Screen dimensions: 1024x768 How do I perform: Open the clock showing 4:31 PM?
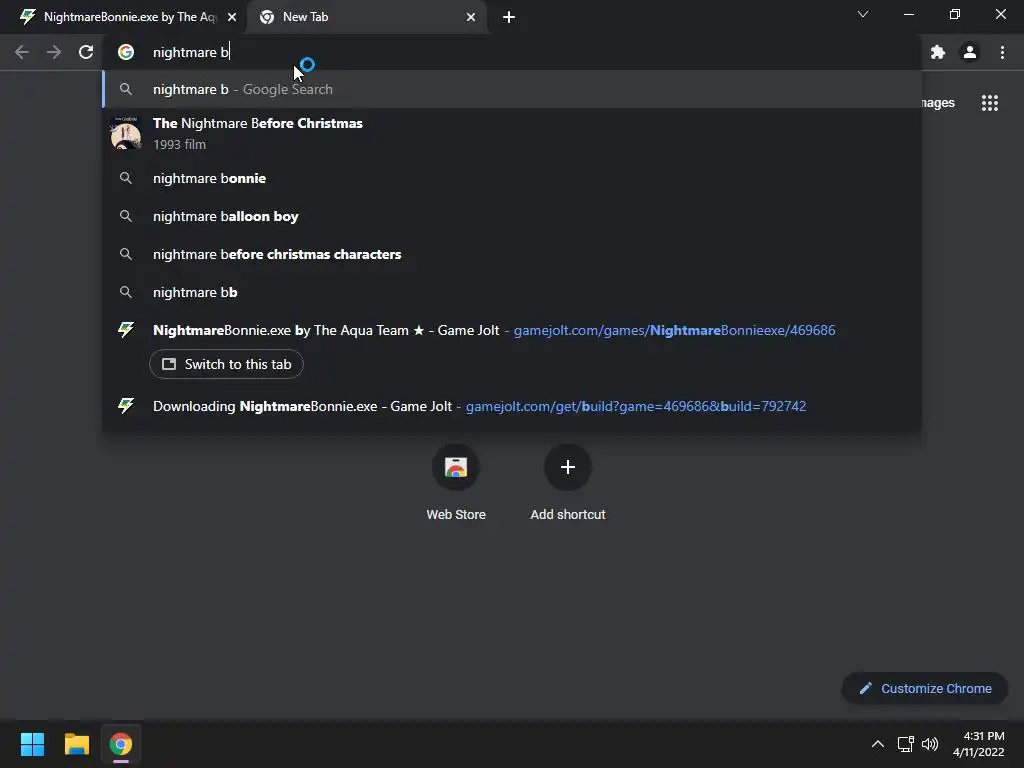(978, 744)
